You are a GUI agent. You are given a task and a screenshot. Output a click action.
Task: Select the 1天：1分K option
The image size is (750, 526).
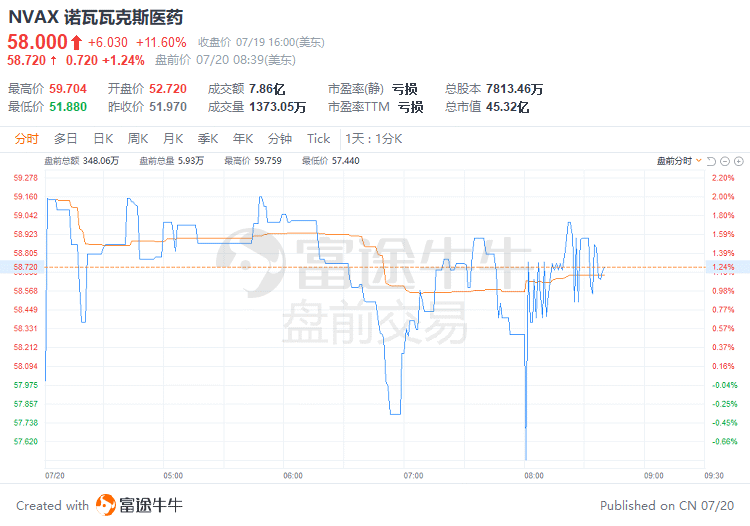tap(374, 139)
